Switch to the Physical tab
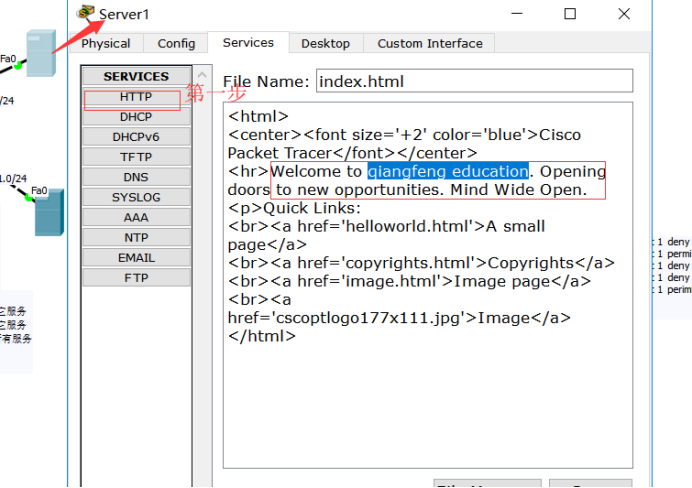This screenshot has width=692, height=488. point(106,43)
